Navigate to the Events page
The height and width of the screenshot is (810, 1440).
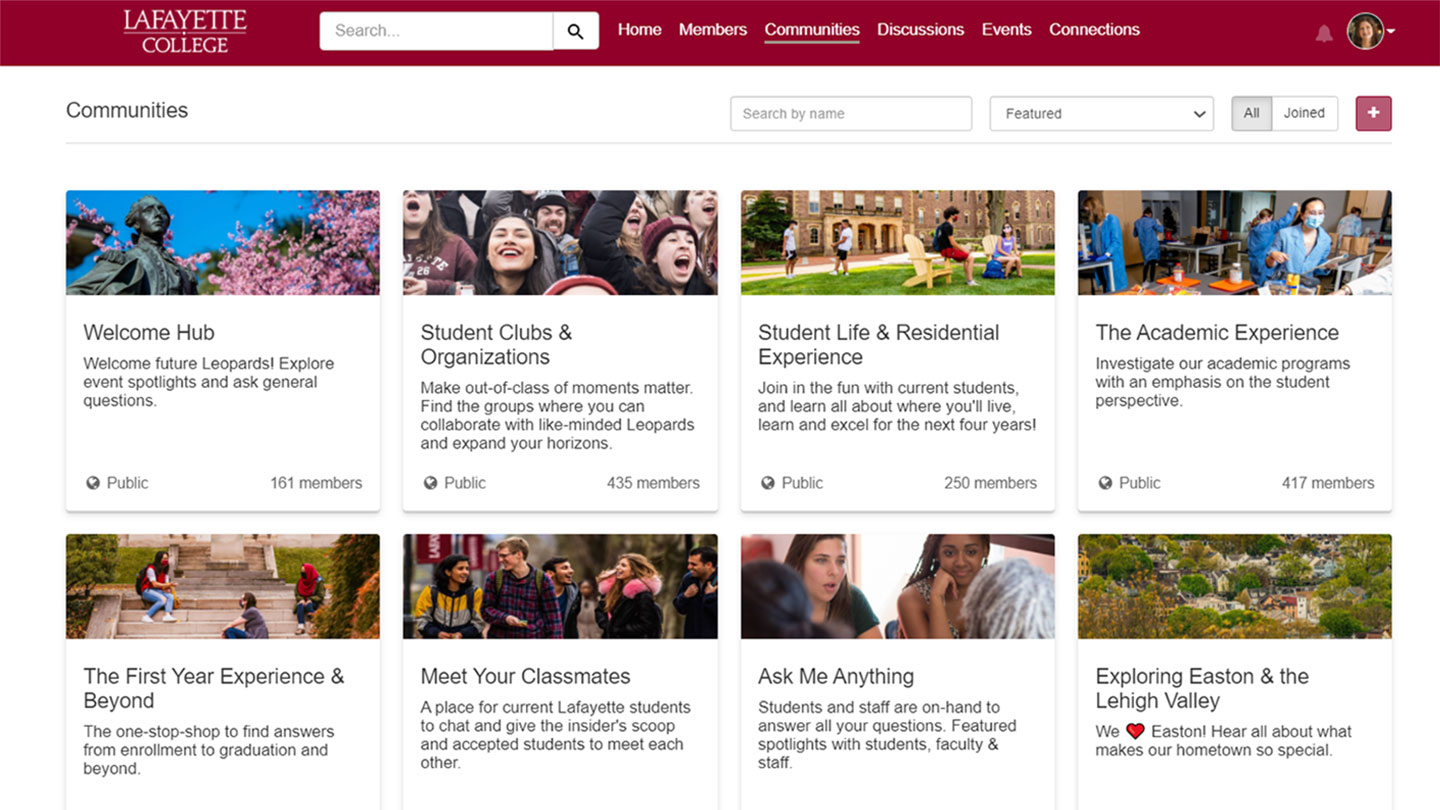(x=1006, y=30)
